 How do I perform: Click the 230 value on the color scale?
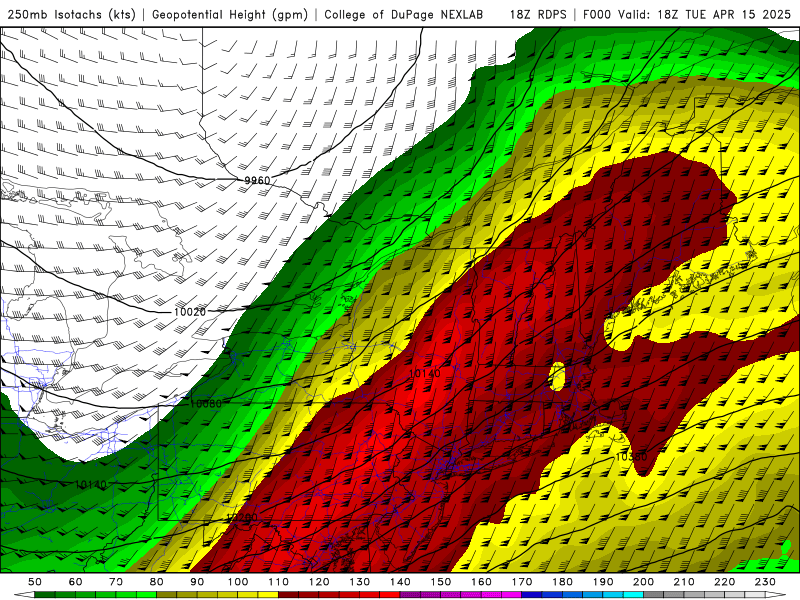[765, 582]
